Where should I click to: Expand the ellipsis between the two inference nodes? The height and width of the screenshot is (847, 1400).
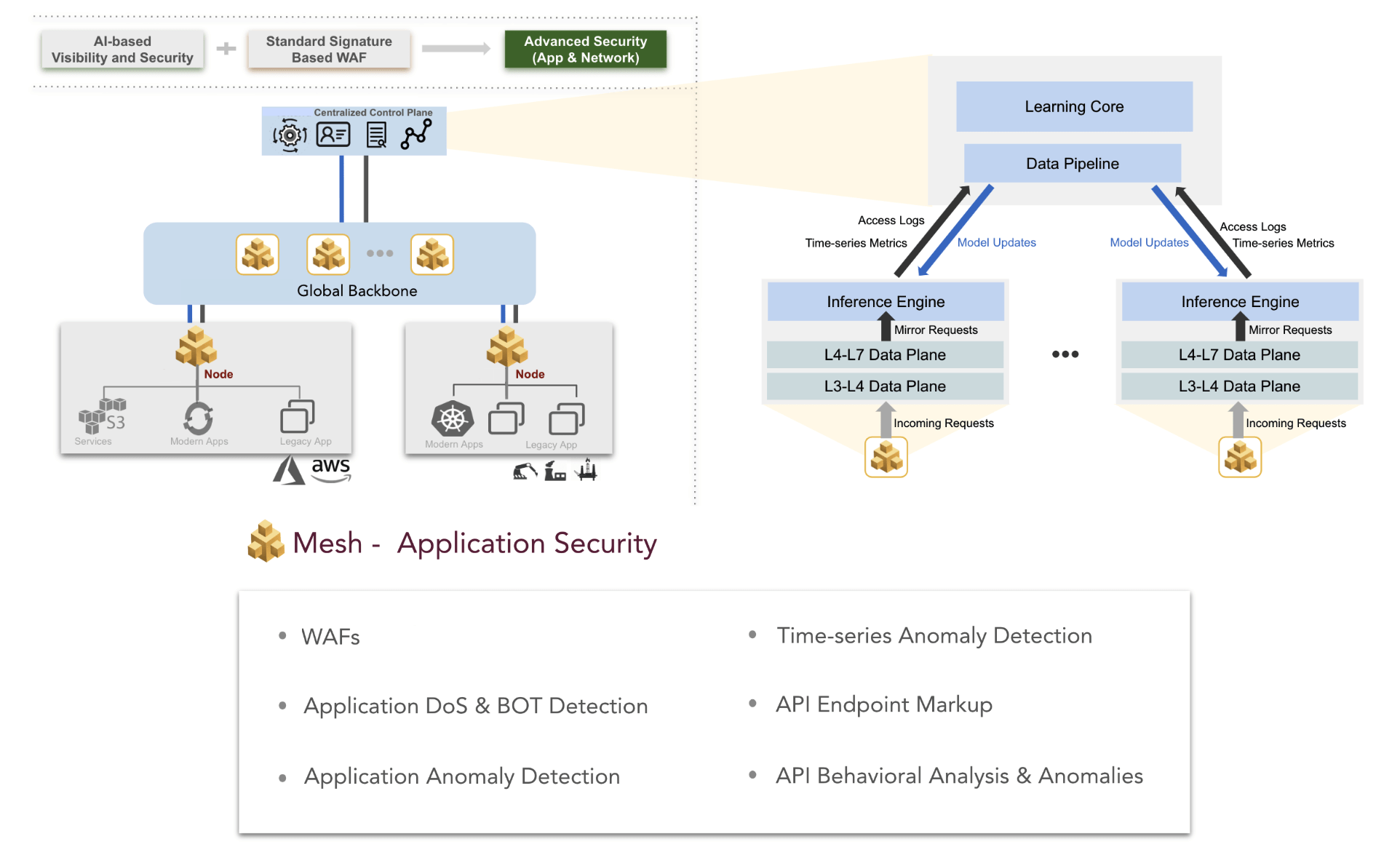(x=1065, y=354)
